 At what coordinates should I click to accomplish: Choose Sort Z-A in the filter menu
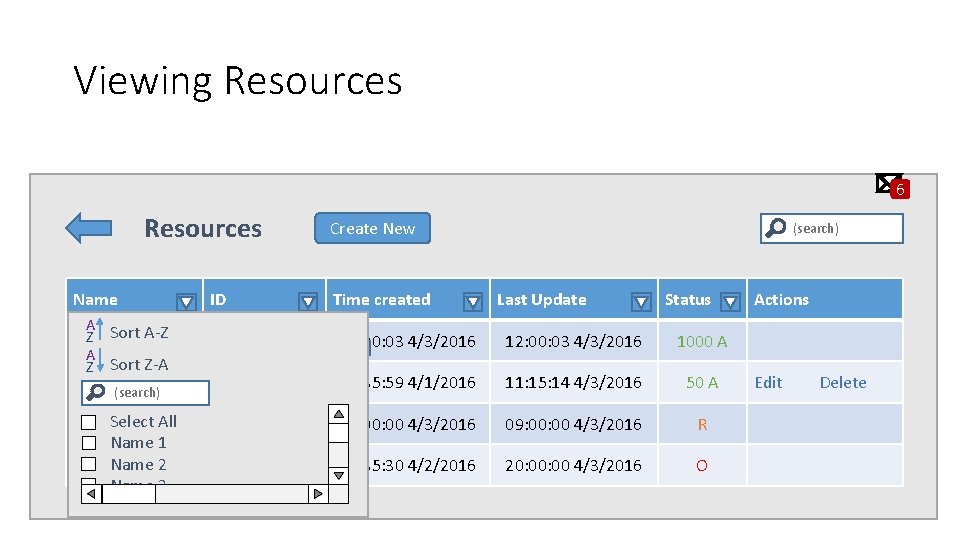[x=139, y=364]
